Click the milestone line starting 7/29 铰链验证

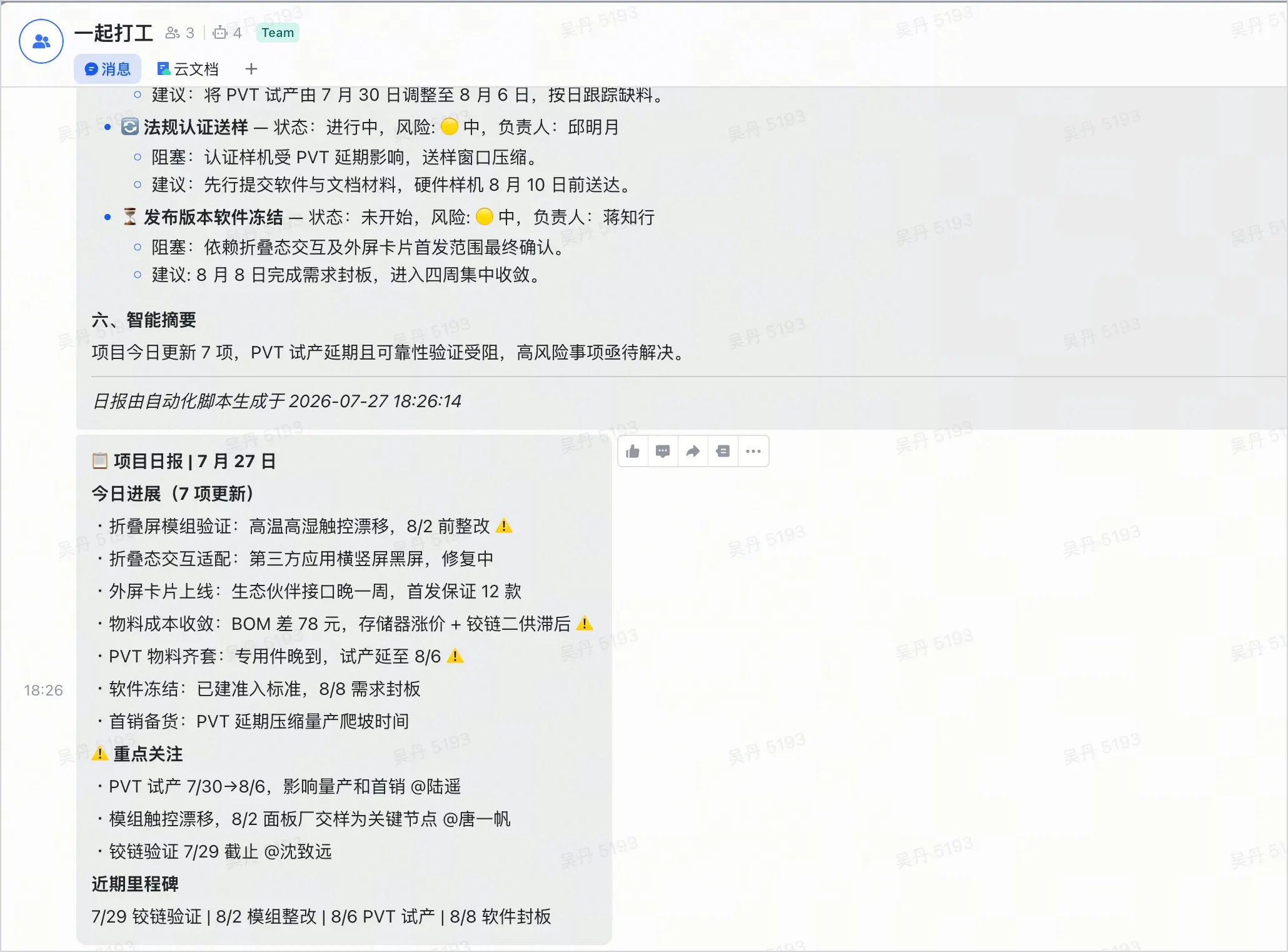(321, 916)
